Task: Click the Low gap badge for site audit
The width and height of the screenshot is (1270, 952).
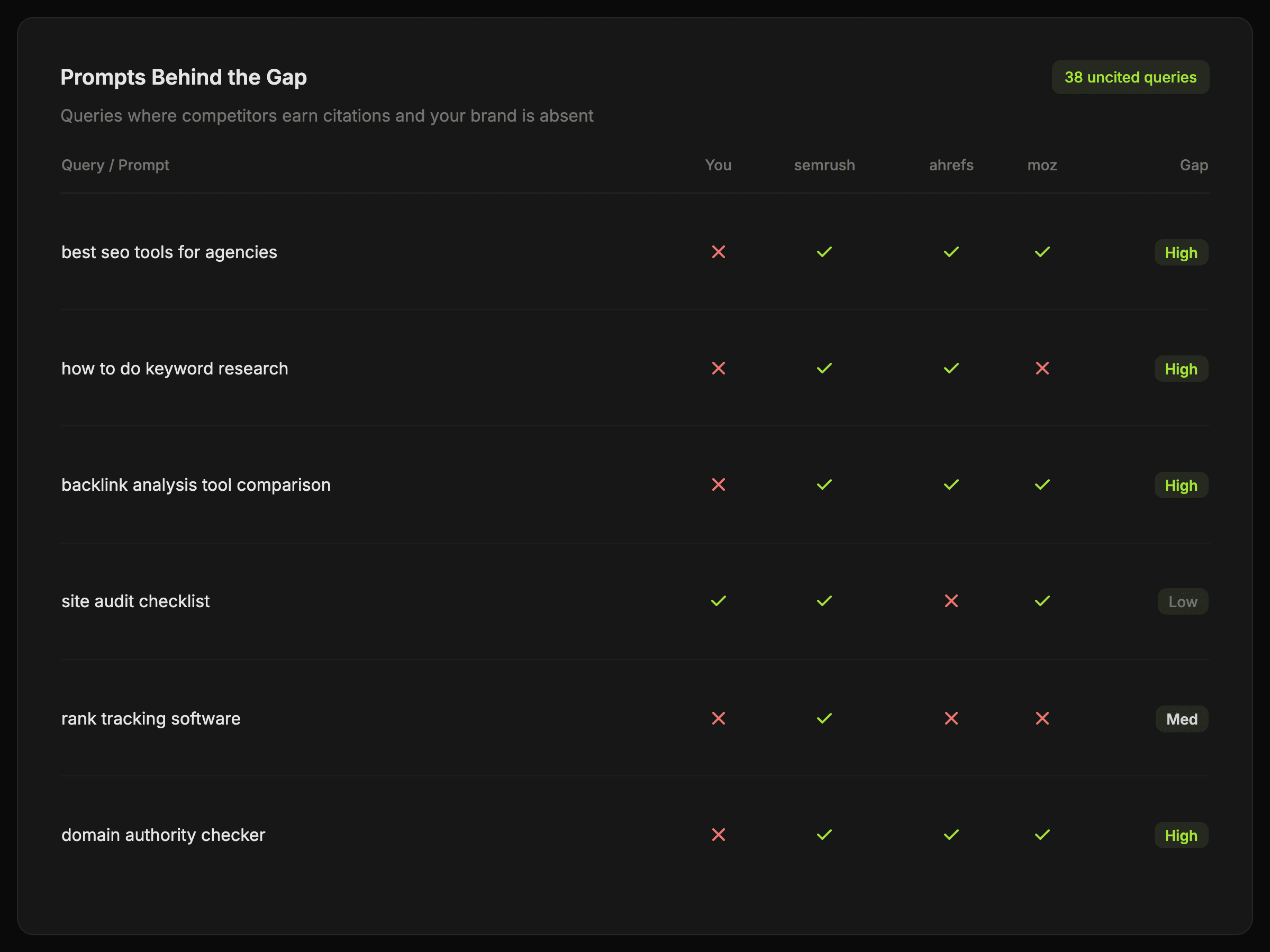Action: [1182, 601]
